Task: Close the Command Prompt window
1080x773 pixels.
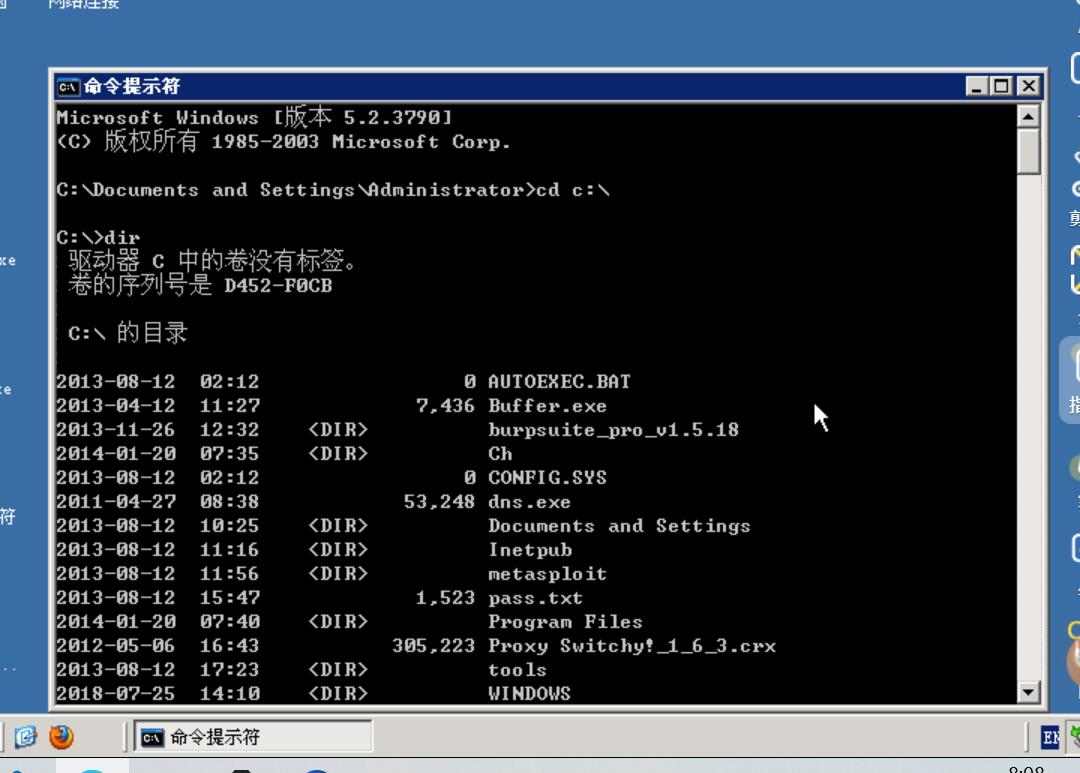Action: tap(1028, 86)
